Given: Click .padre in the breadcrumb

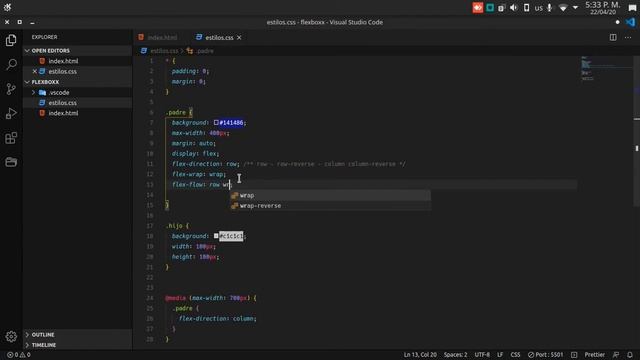Looking at the screenshot, I should 205,51.
